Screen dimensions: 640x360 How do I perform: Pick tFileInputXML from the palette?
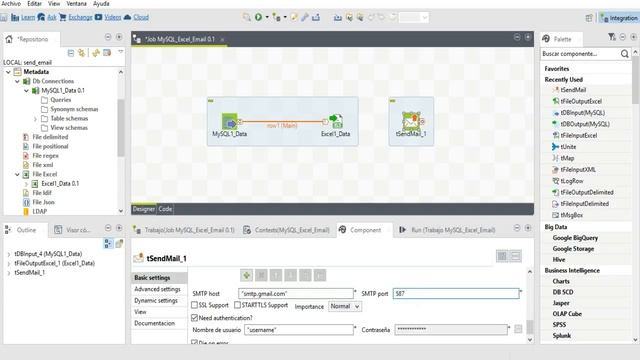click(578, 170)
